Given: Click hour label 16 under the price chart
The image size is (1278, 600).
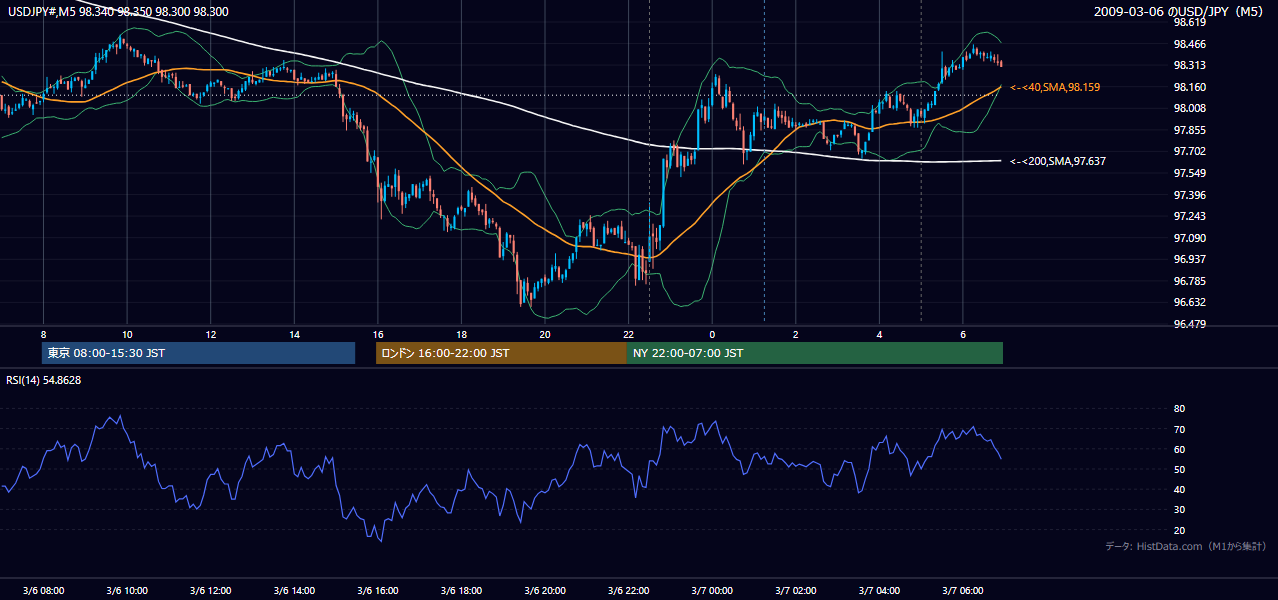Looking at the screenshot, I should [x=377, y=334].
